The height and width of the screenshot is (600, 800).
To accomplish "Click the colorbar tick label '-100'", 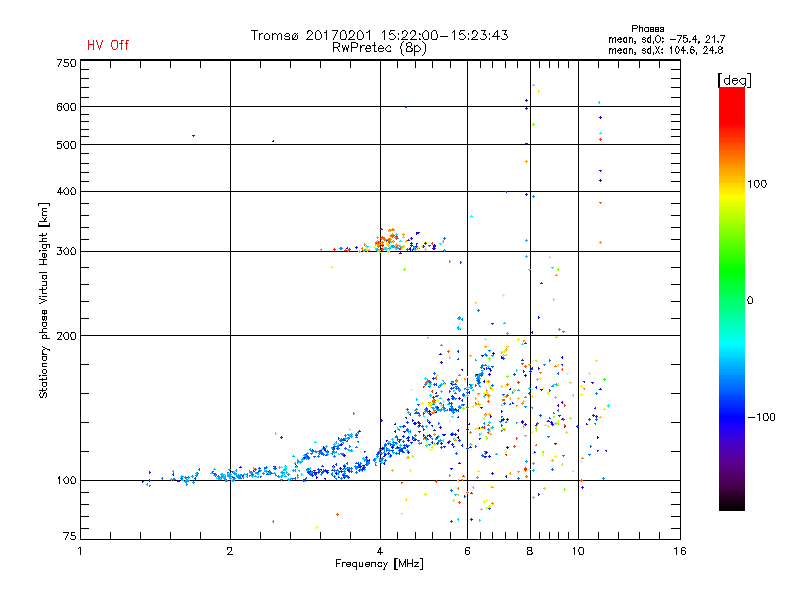I will pos(761,417).
